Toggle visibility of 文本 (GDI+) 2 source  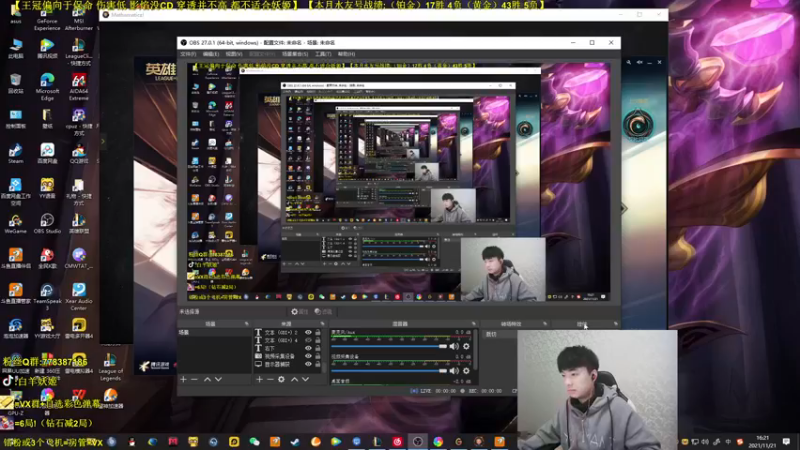click(x=308, y=332)
